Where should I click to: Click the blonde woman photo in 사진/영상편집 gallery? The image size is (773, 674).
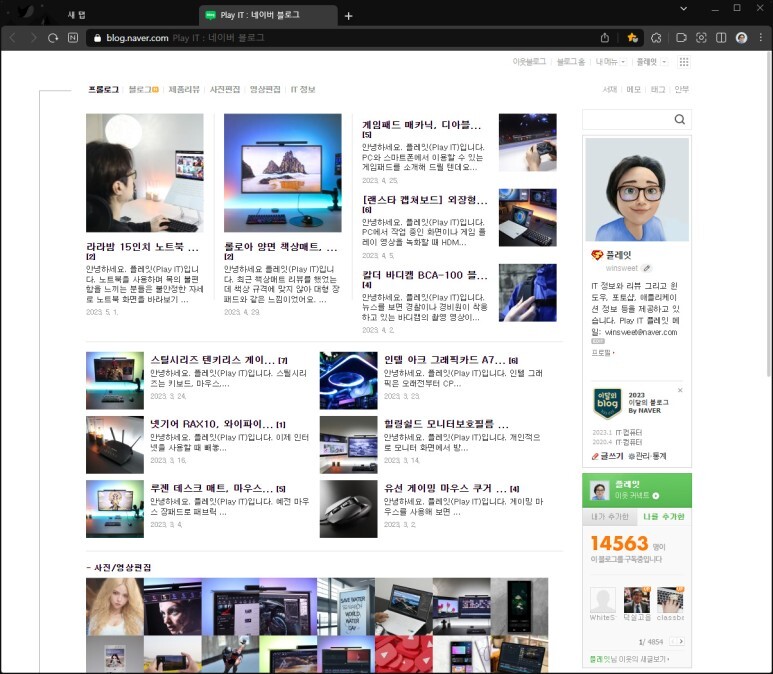pos(114,606)
